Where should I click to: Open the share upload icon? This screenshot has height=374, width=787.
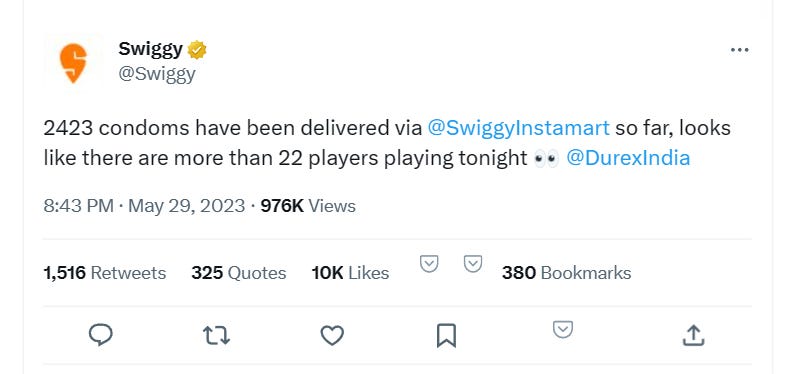coord(693,335)
